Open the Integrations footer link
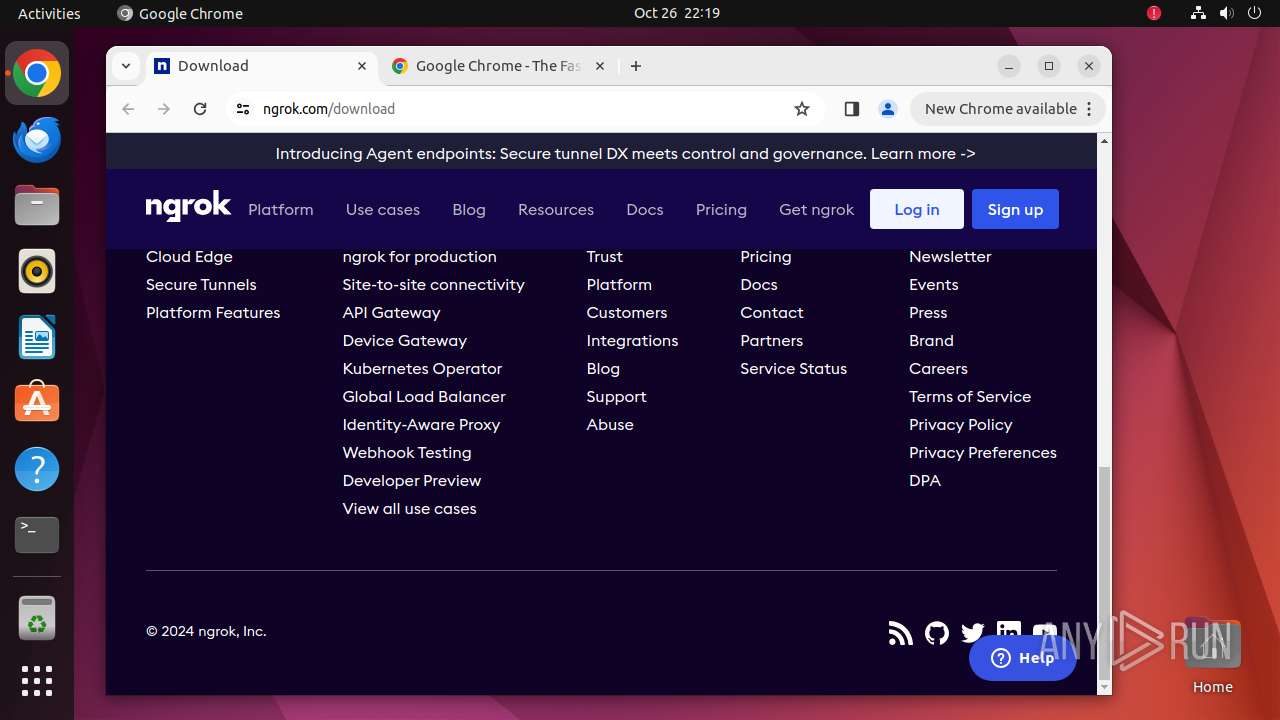This screenshot has width=1280, height=720. click(x=632, y=340)
